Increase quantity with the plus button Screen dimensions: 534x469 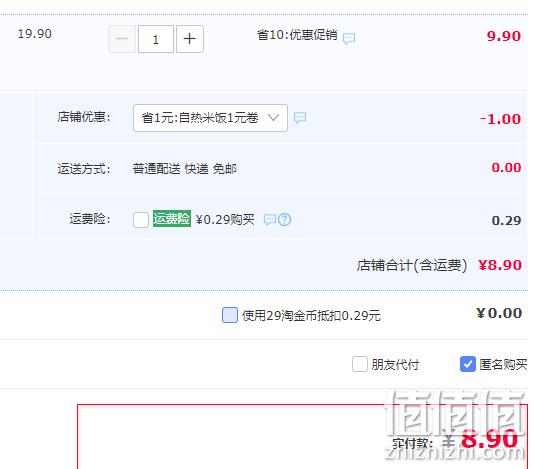click(190, 39)
